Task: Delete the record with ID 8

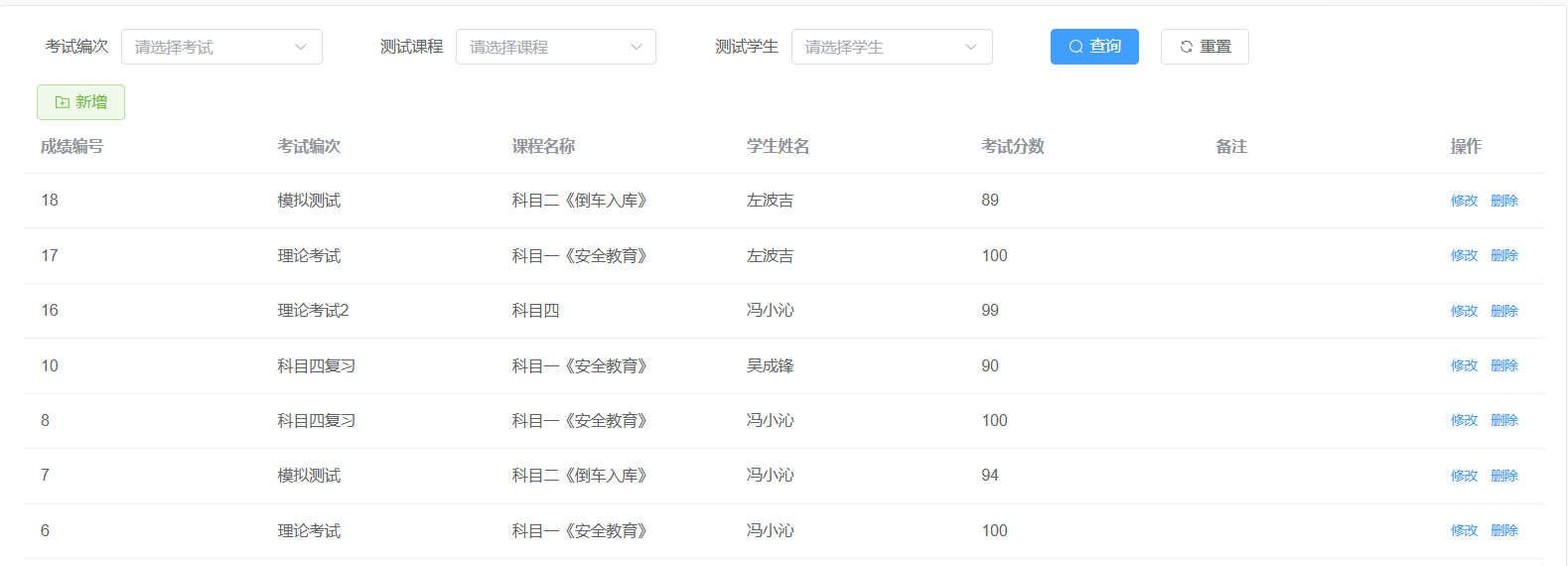Action: (x=1504, y=420)
